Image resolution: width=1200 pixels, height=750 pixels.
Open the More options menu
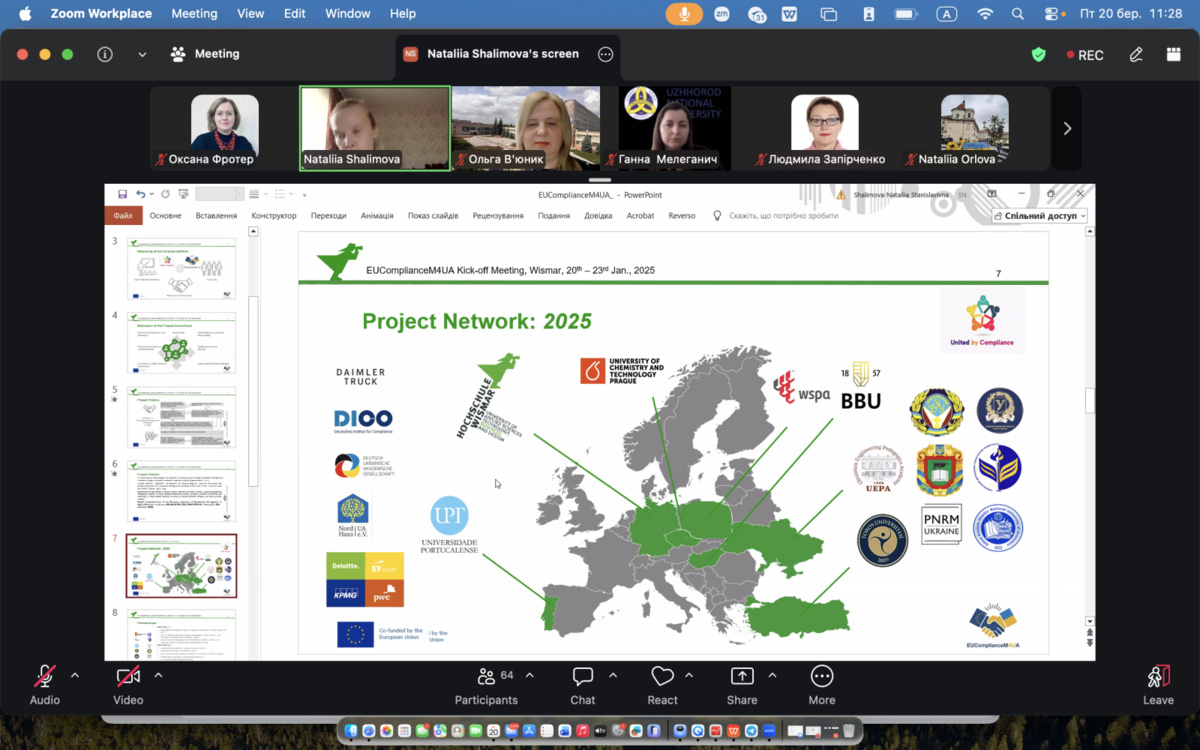[x=821, y=677]
